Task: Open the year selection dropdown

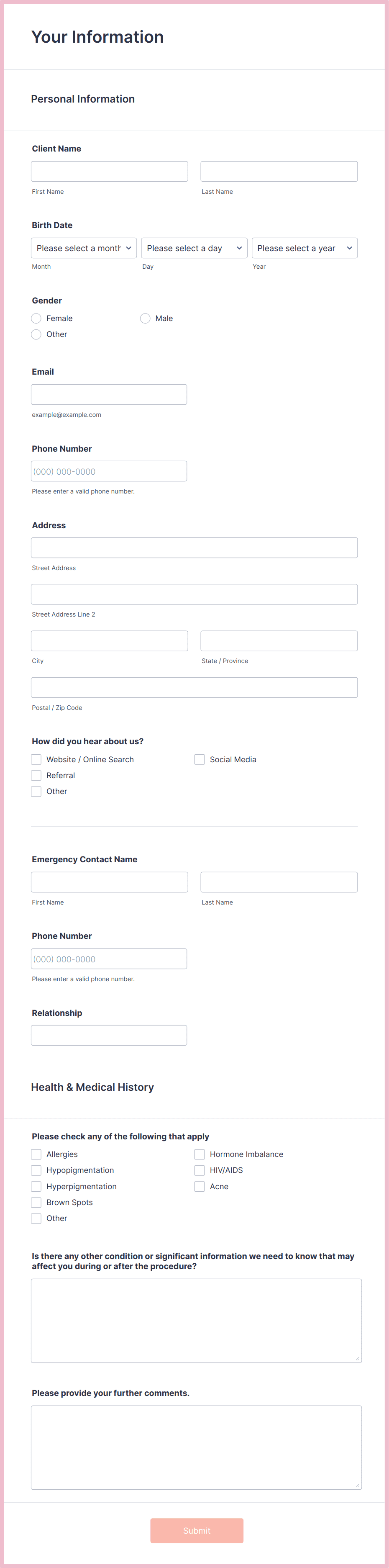Action: click(304, 248)
